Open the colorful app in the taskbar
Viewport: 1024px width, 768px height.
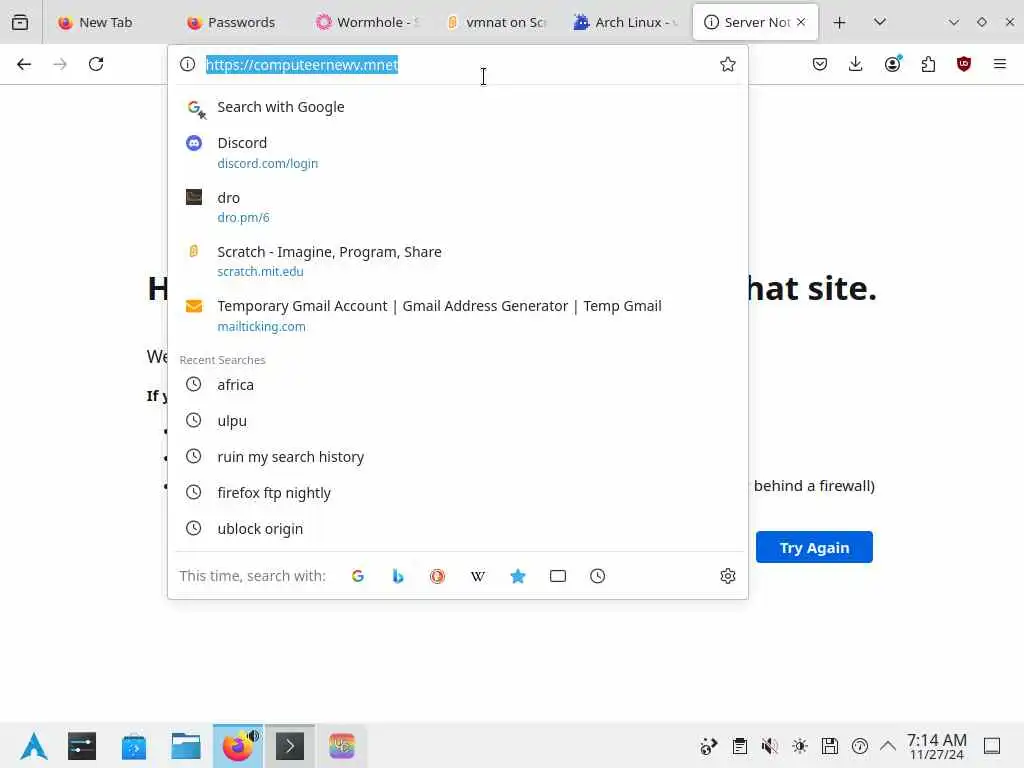click(x=342, y=746)
